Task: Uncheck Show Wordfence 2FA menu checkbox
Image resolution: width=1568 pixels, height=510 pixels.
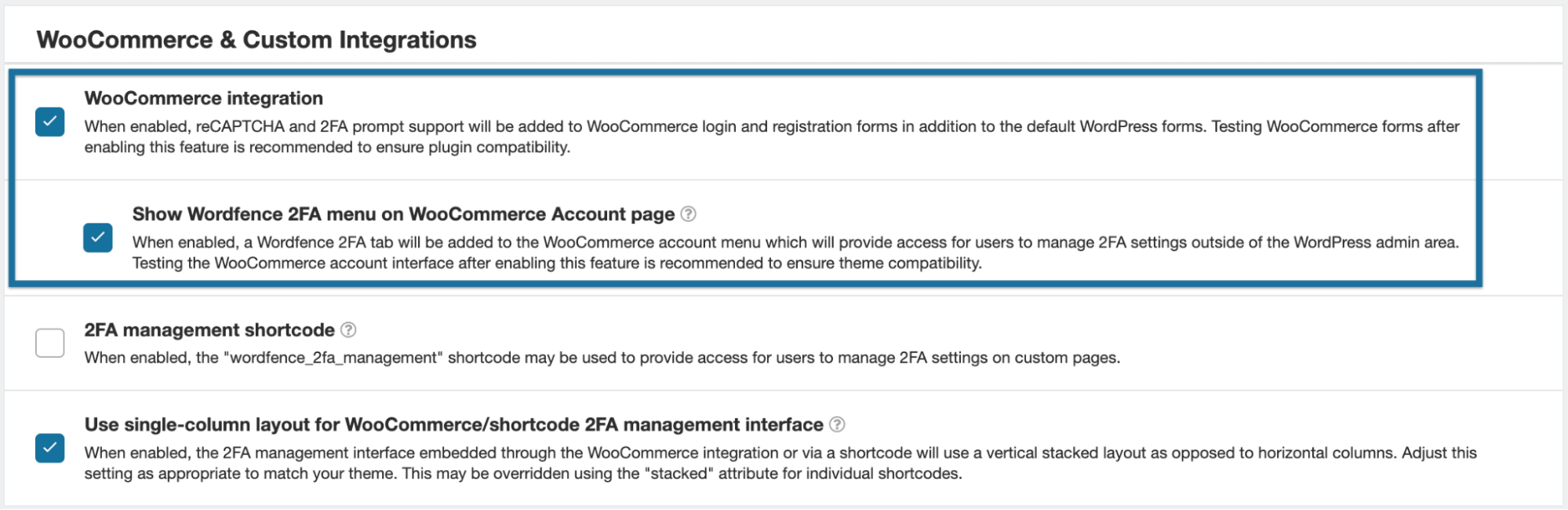Action: point(98,238)
